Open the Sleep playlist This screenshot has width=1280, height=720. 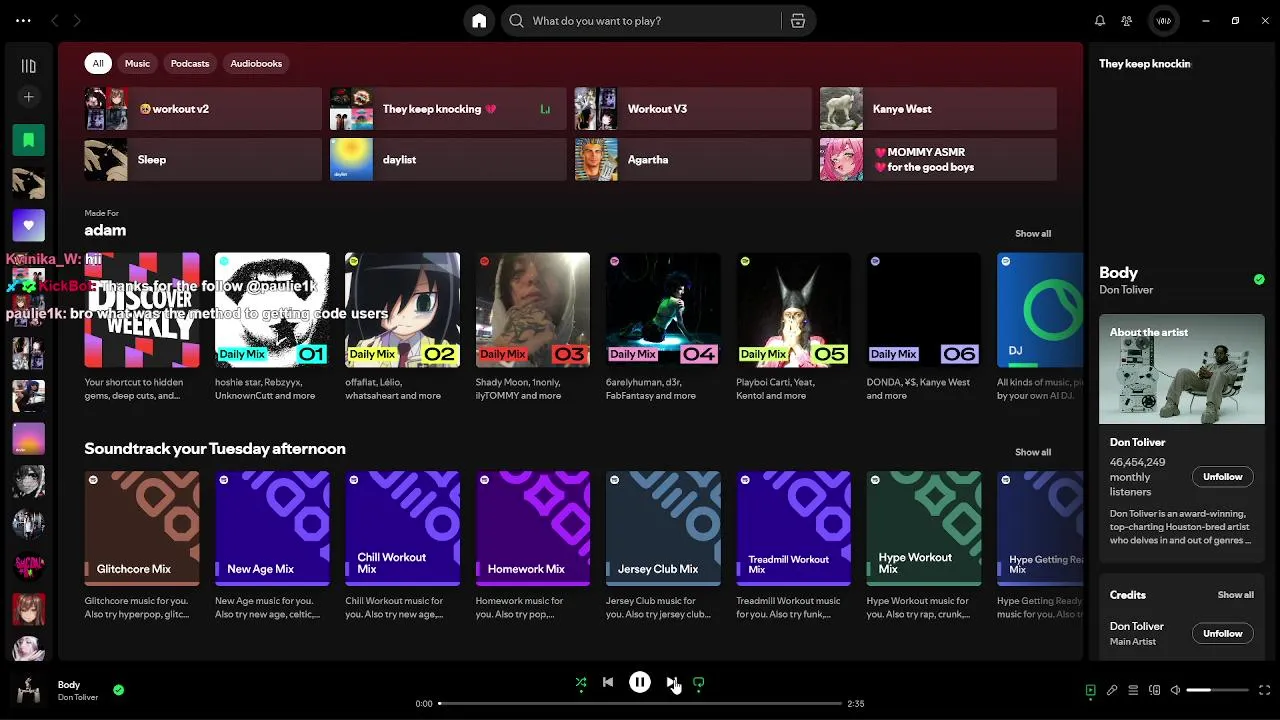(203, 160)
